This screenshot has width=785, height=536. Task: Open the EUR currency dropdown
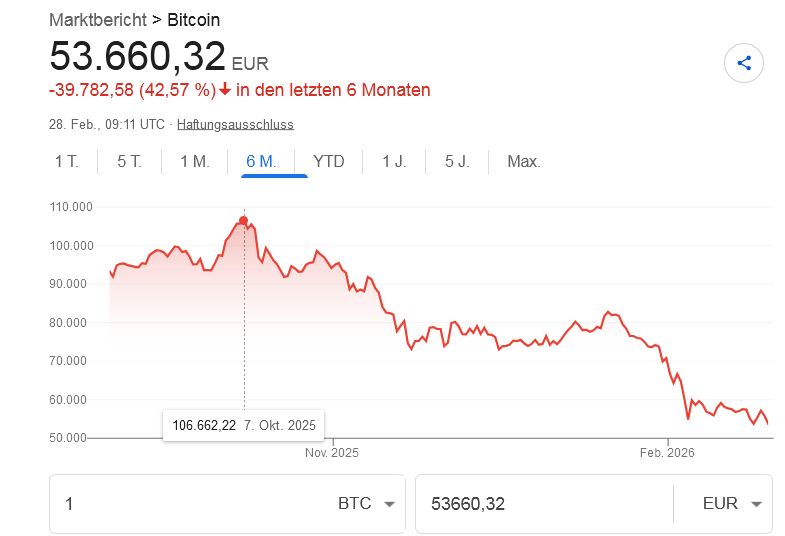[x=733, y=504]
